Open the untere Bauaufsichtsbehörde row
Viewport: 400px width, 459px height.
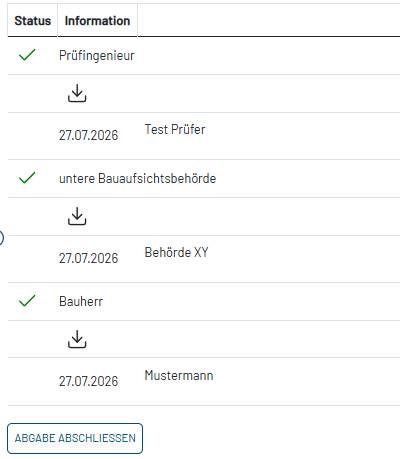tap(204, 178)
